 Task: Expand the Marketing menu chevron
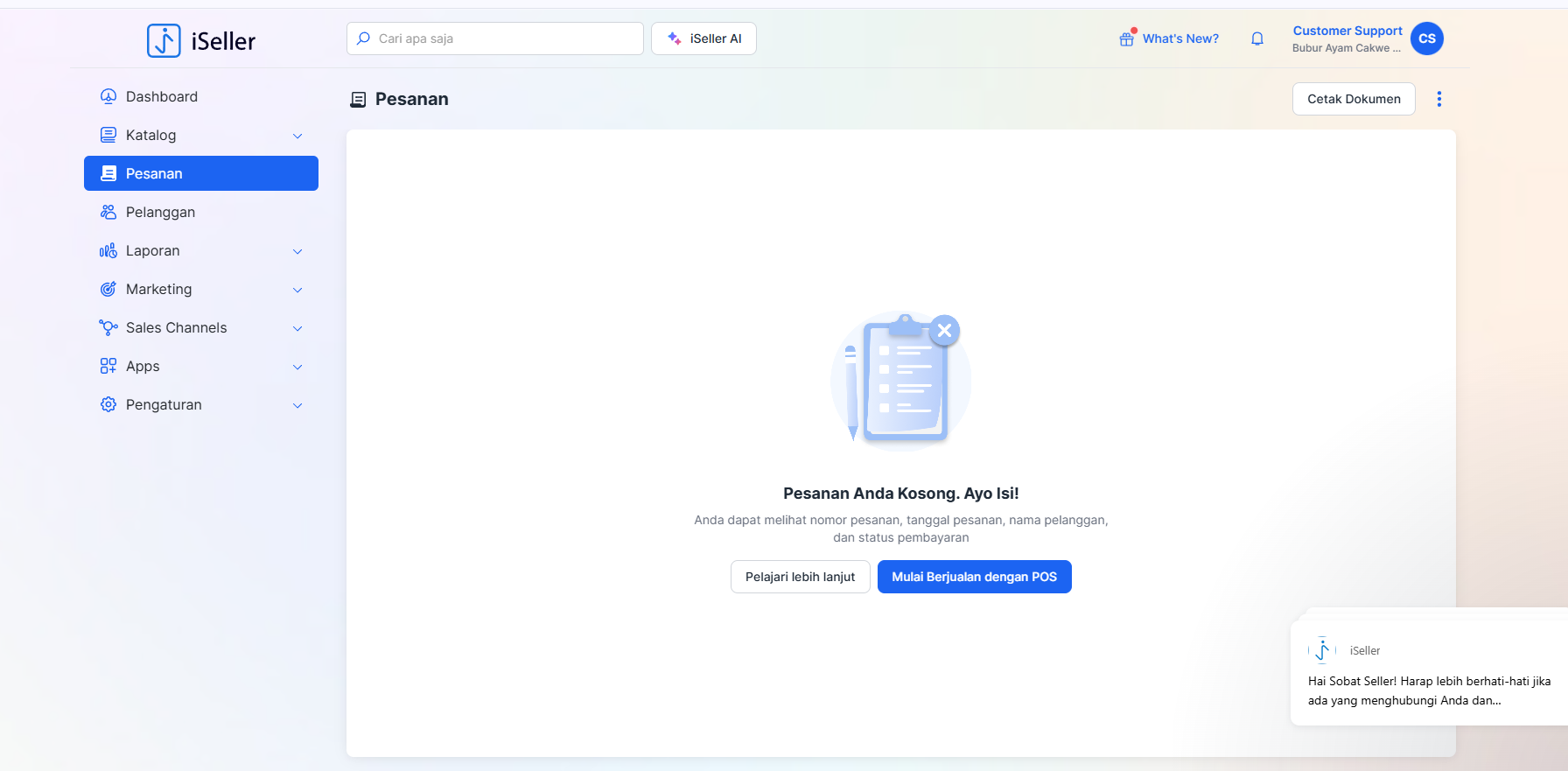pos(297,290)
